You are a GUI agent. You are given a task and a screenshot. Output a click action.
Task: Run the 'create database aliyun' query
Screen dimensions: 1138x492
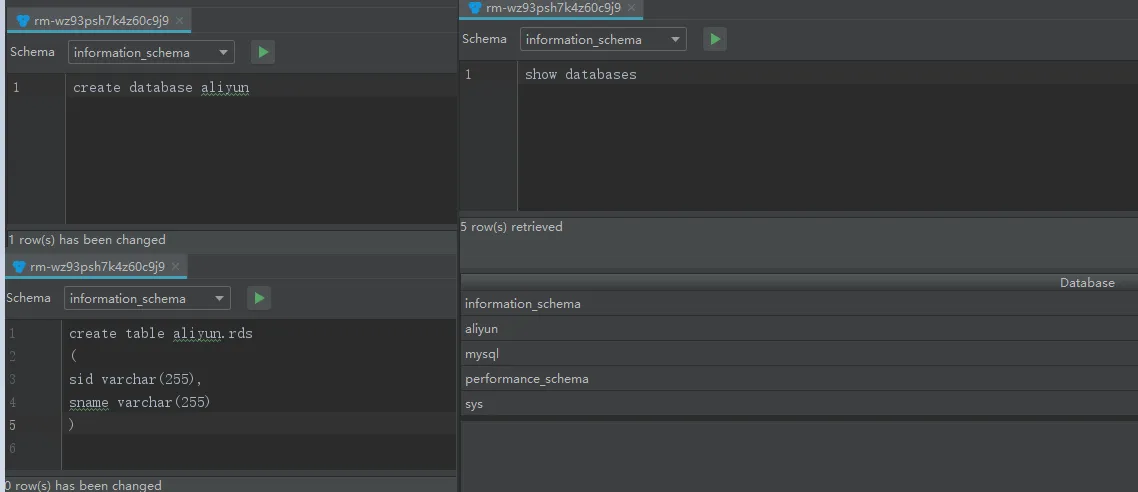pyautogui.click(x=263, y=52)
